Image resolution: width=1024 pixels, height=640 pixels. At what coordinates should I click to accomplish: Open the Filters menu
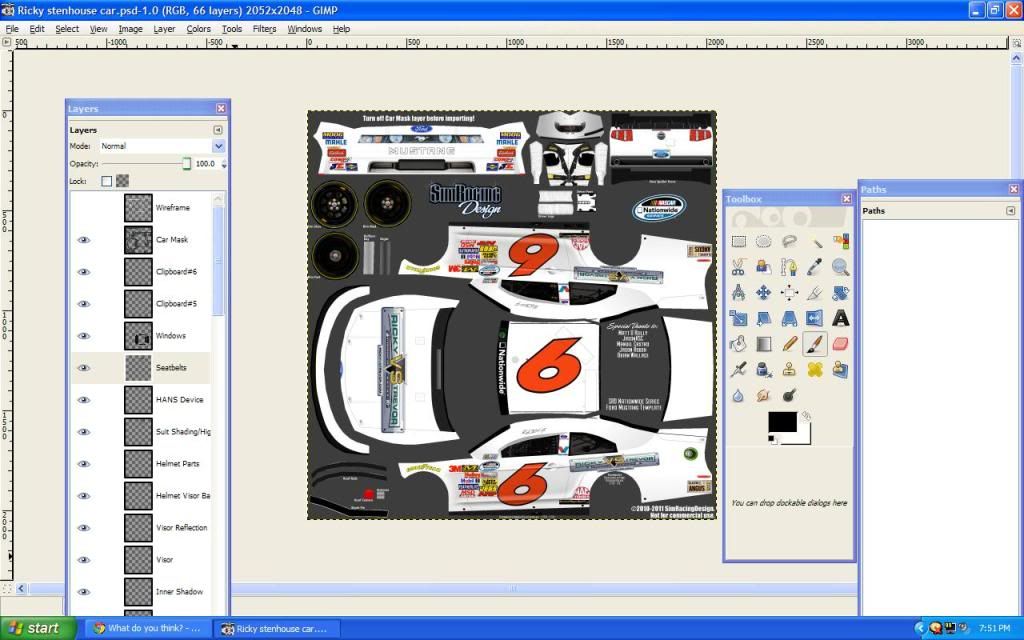pos(264,29)
